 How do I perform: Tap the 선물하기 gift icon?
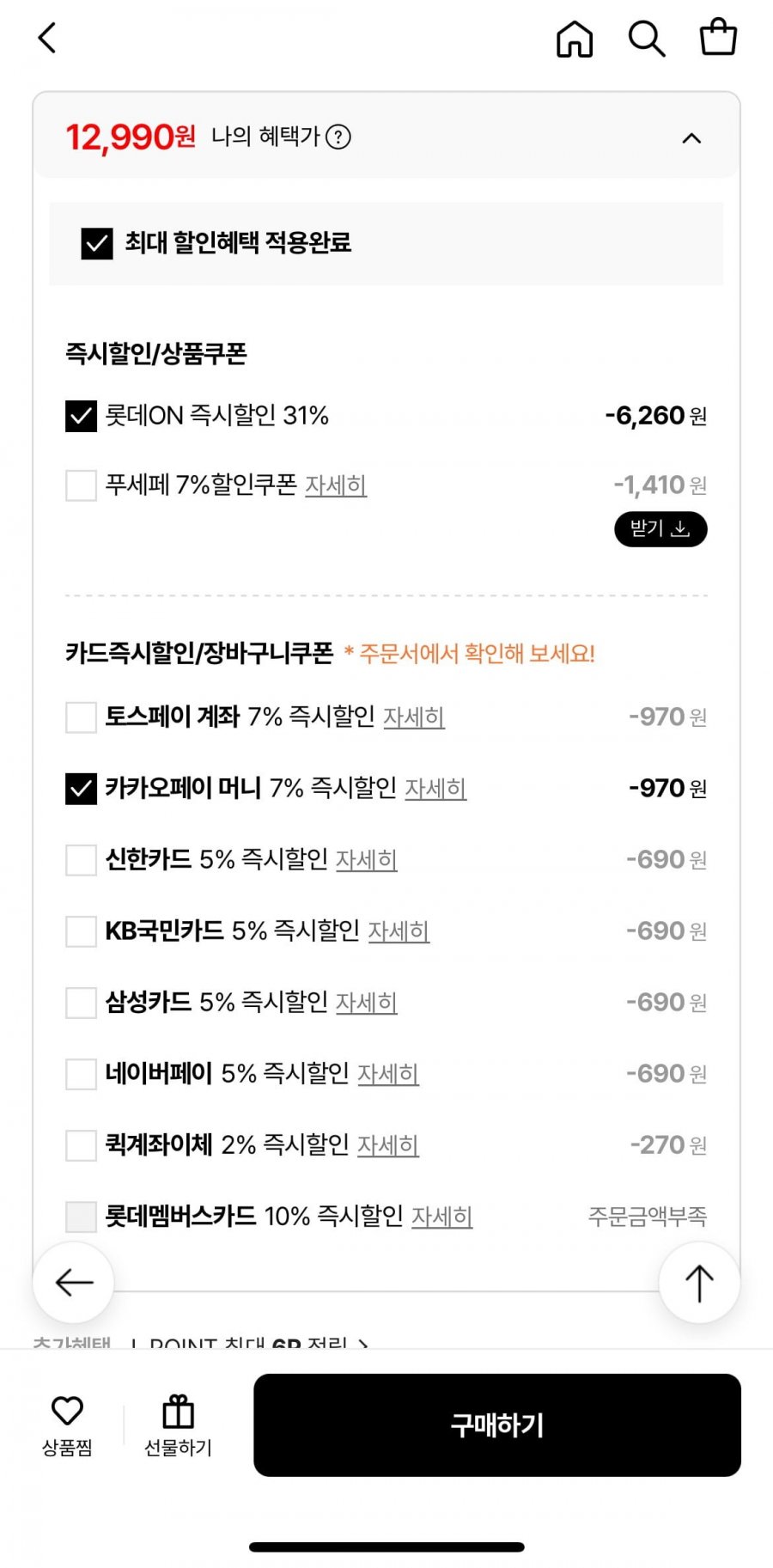[178, 1425]
